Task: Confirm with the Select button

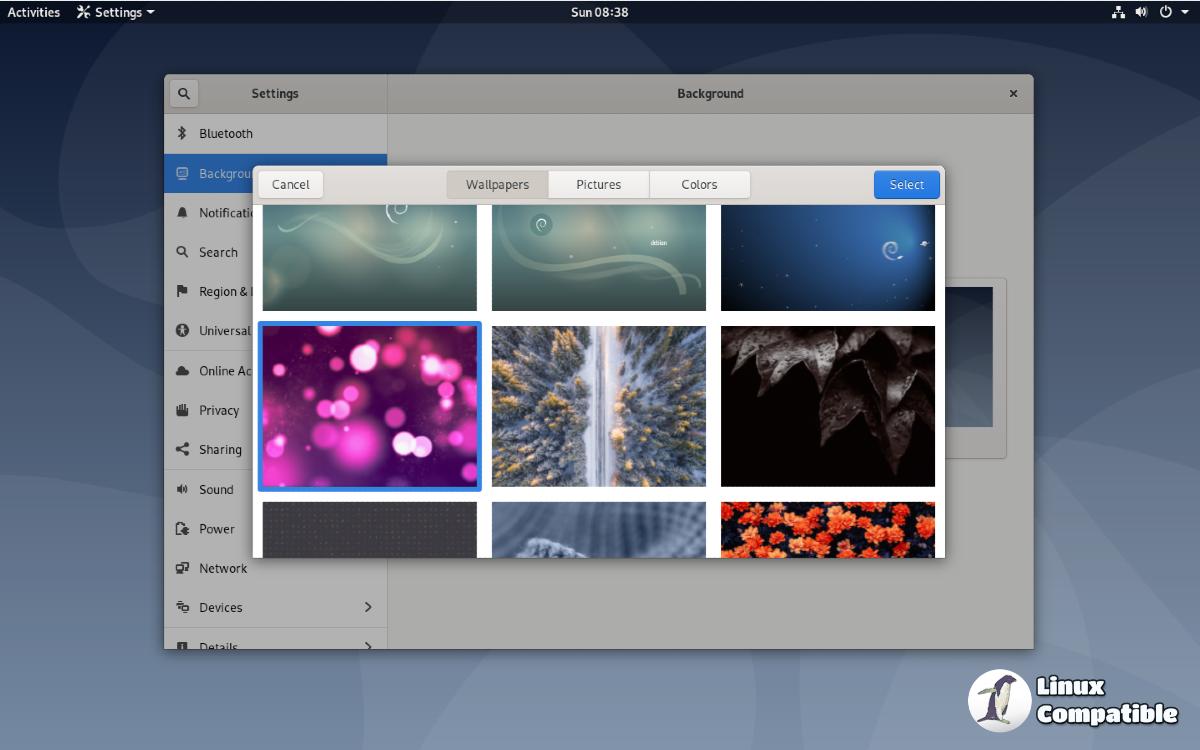Action: 906,184
